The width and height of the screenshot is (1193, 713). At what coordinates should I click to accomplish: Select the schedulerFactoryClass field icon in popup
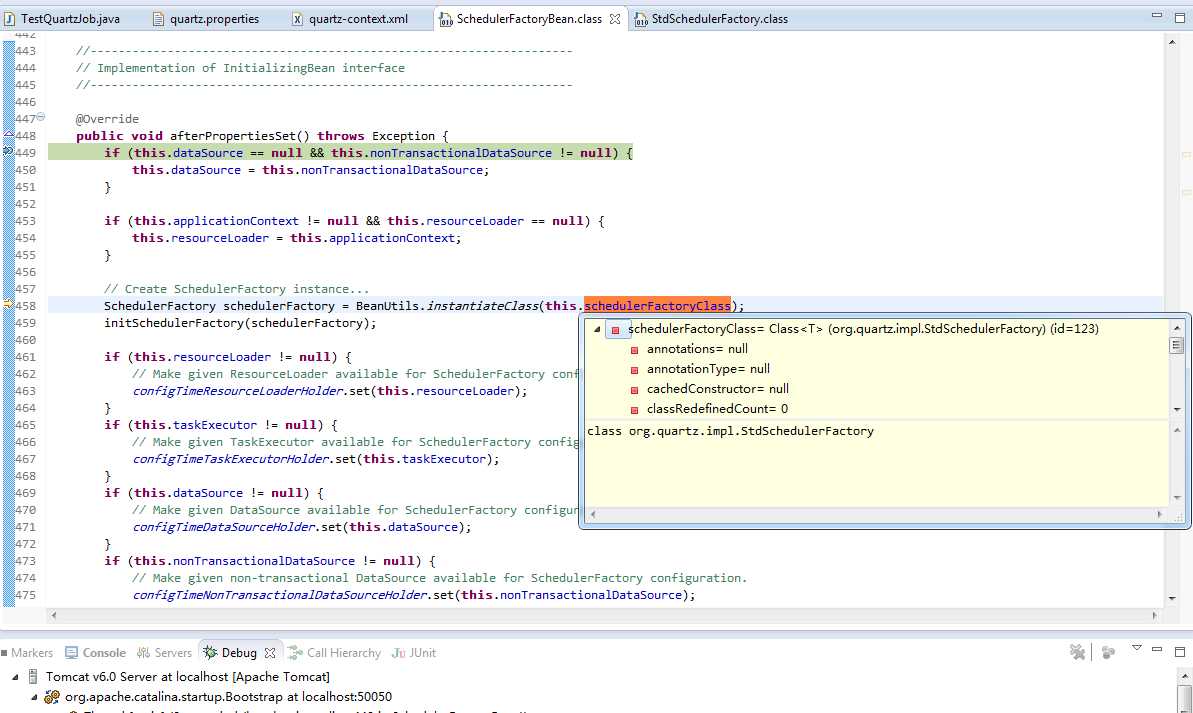[x=616, y=329]
